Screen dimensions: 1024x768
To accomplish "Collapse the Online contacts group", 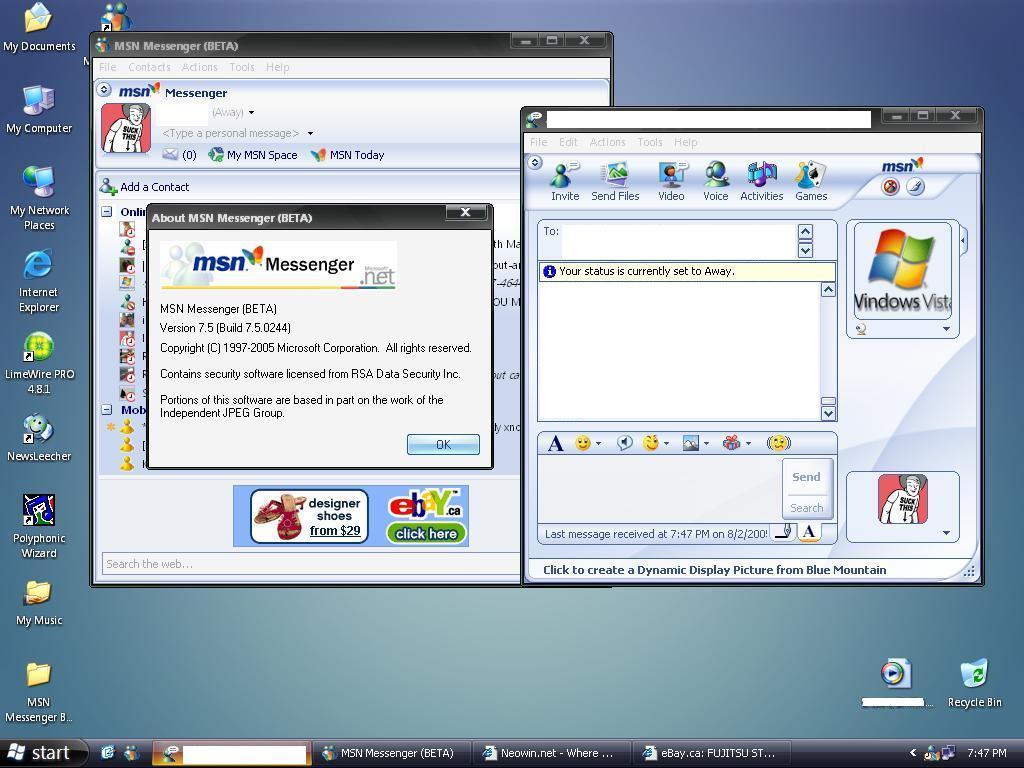I will (107, 212).
